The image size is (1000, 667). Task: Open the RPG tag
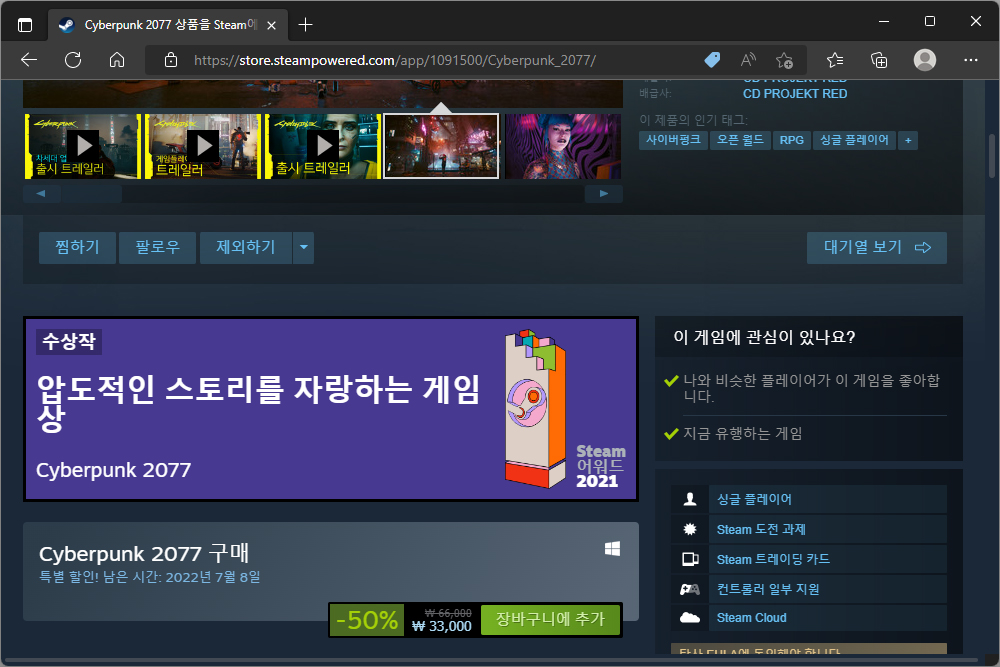click(x=791, y=140)
